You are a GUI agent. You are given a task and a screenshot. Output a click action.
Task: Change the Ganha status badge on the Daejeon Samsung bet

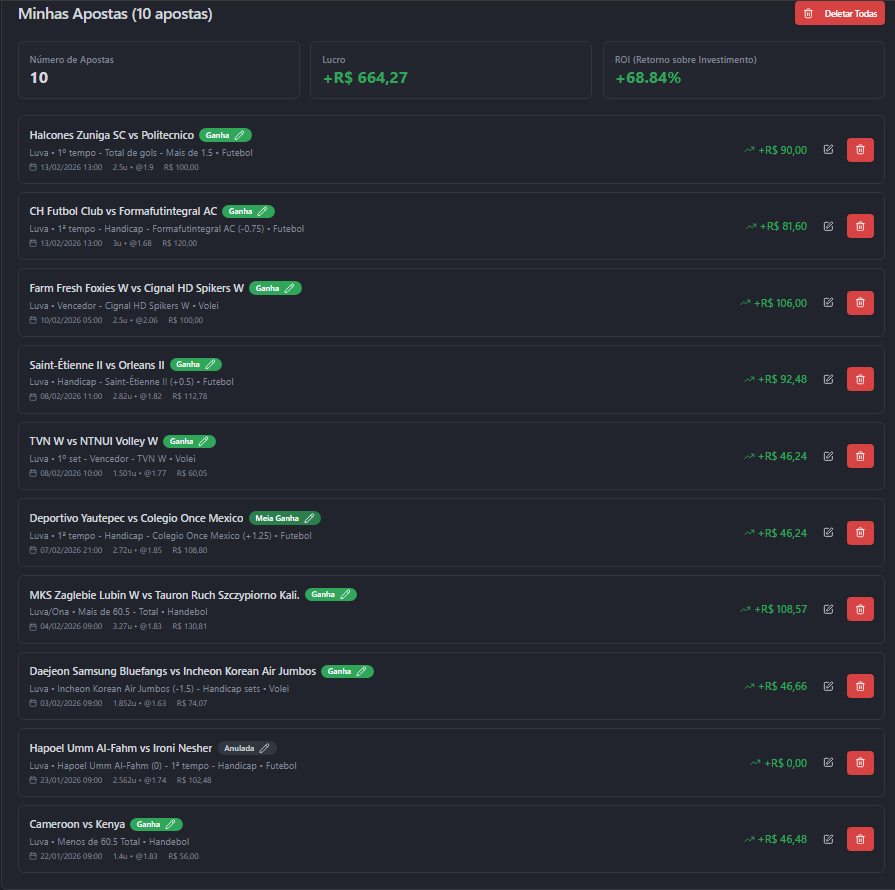point(347,671)
